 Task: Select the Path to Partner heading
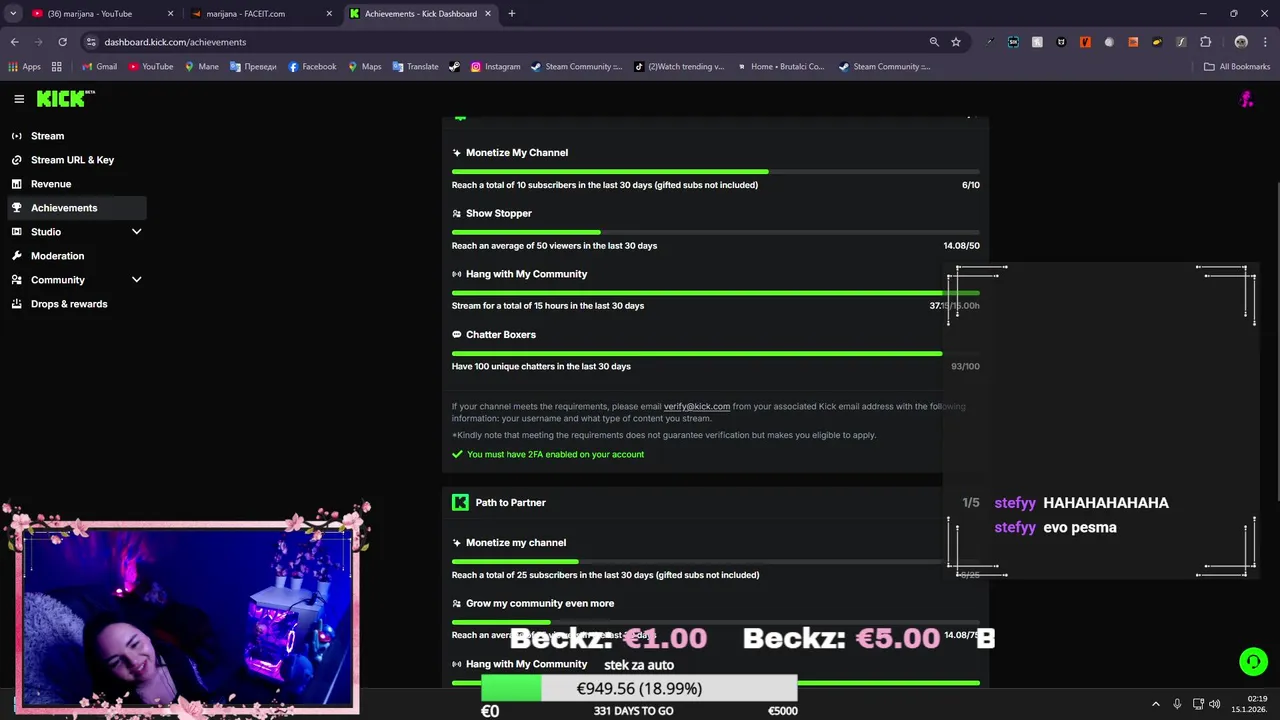point(510,503)
